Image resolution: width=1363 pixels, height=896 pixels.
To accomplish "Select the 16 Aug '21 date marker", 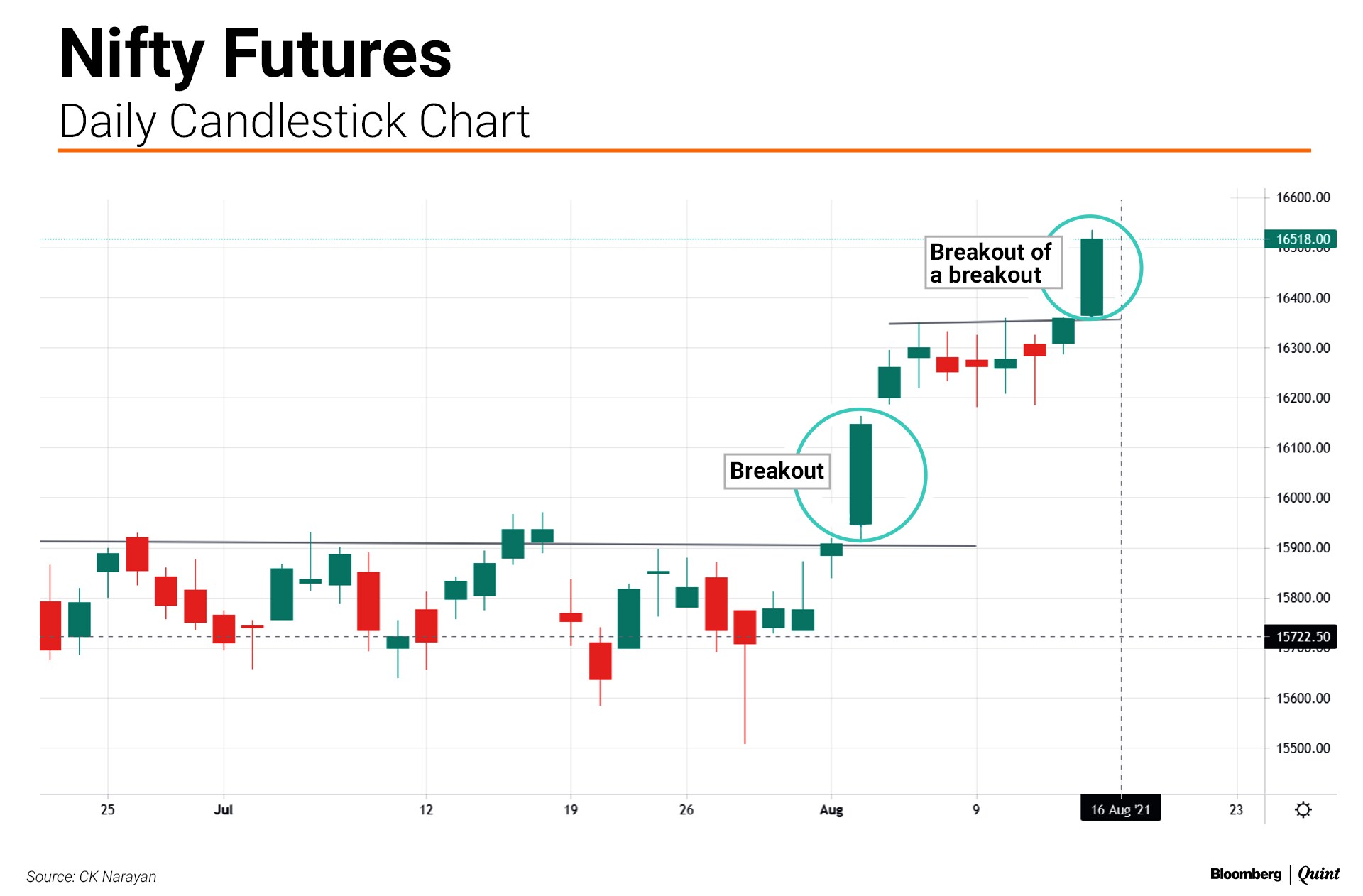I will [1120, 809].
